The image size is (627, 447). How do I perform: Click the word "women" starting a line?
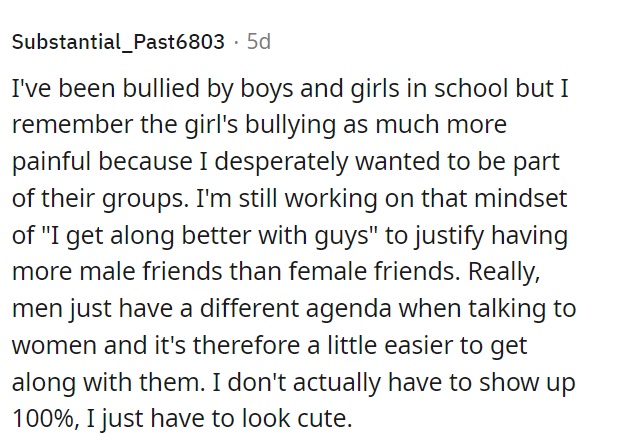pos(54,346)
